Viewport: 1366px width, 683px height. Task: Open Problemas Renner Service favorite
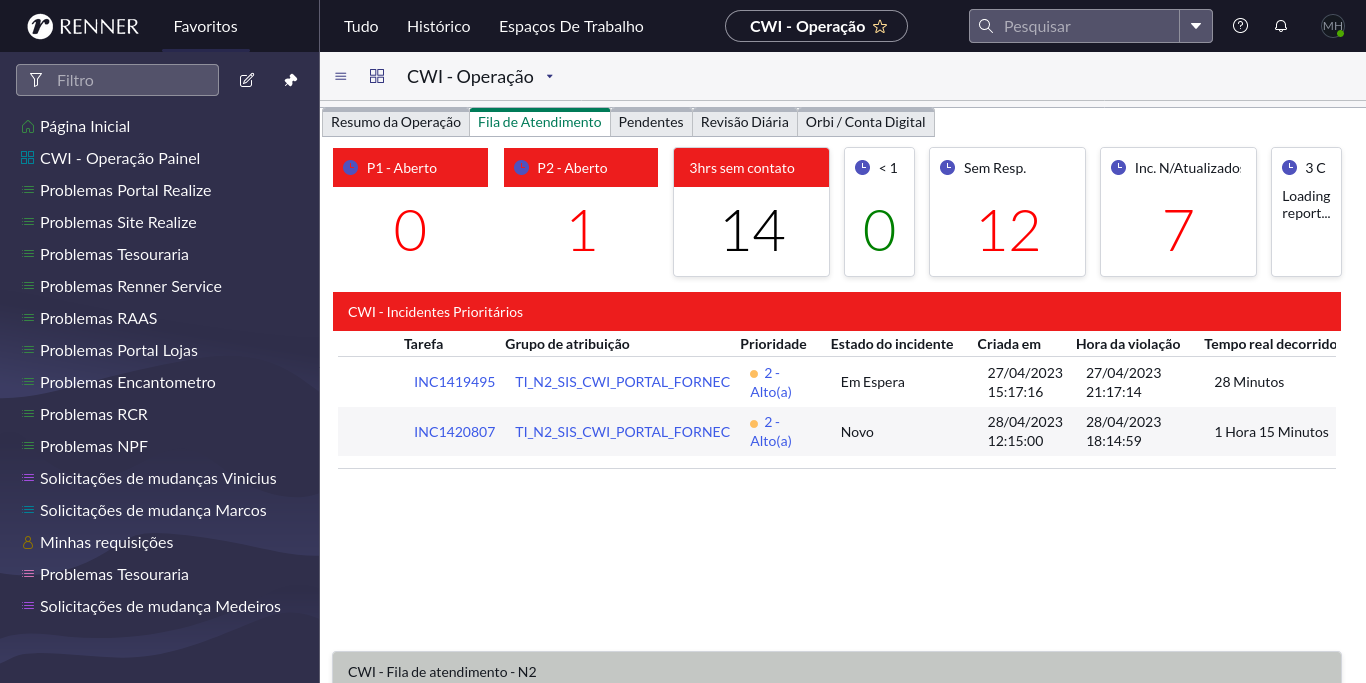pyautogui.click(x=131, y=286)
